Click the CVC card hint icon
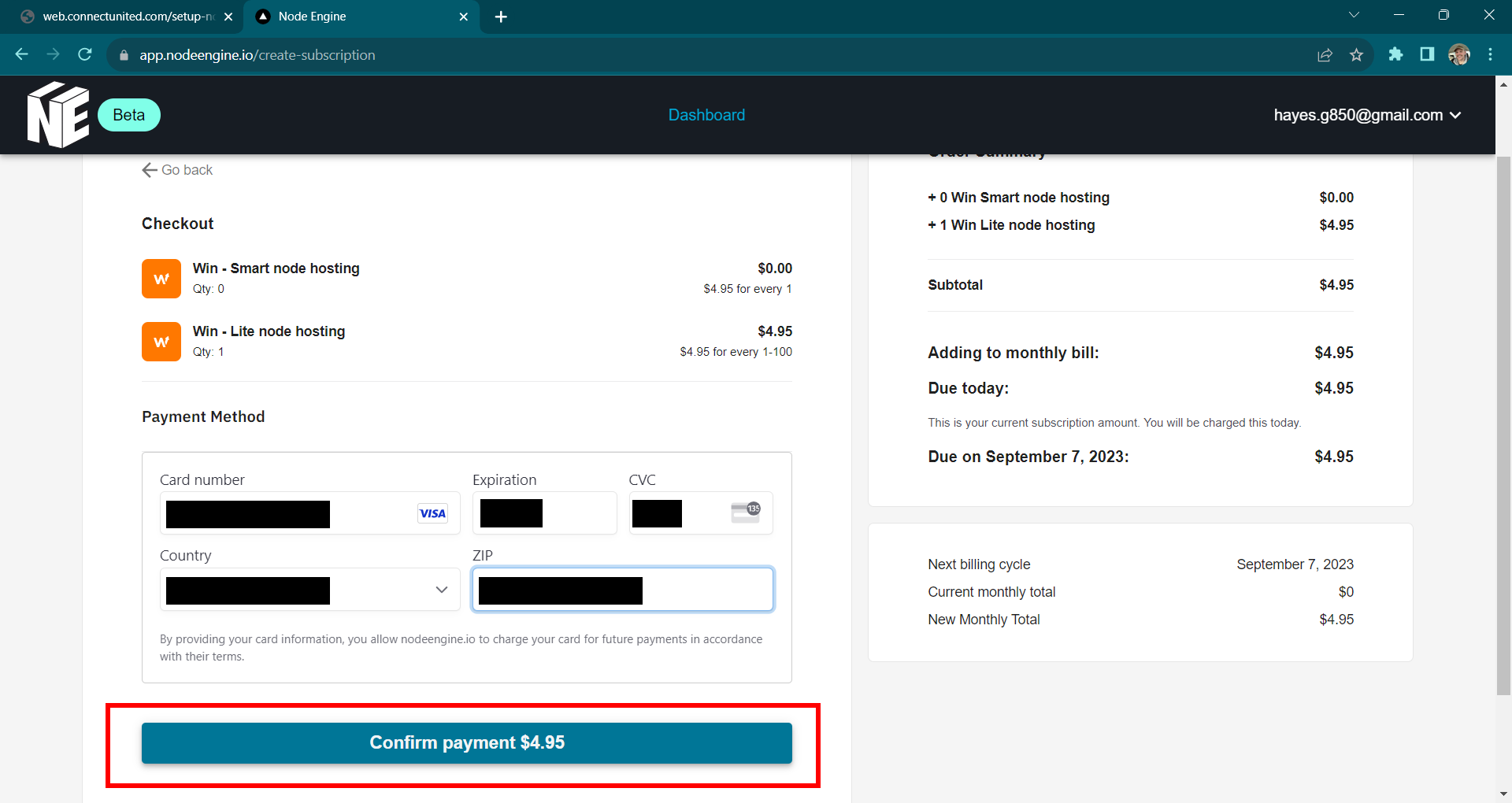 point(746,513)
